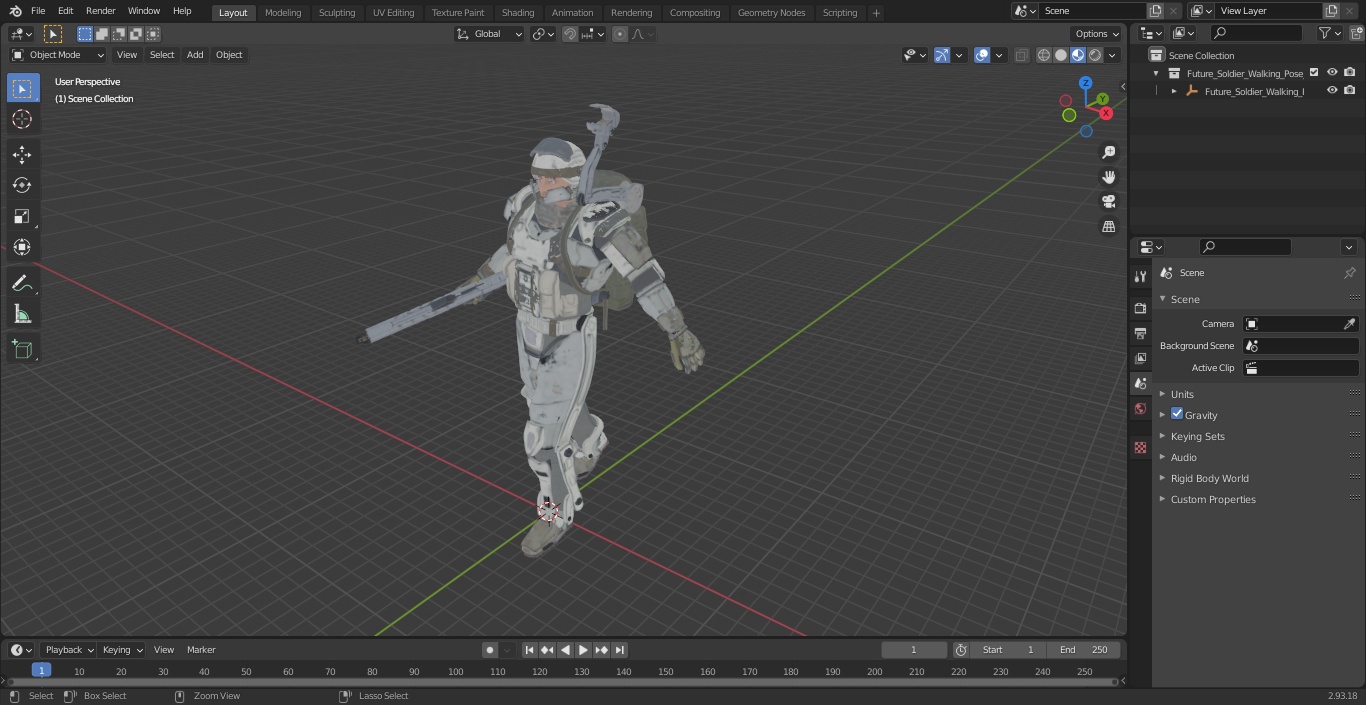Click the End frame field showing 250
The image size is (1366, 705).
pos(1084,650)
